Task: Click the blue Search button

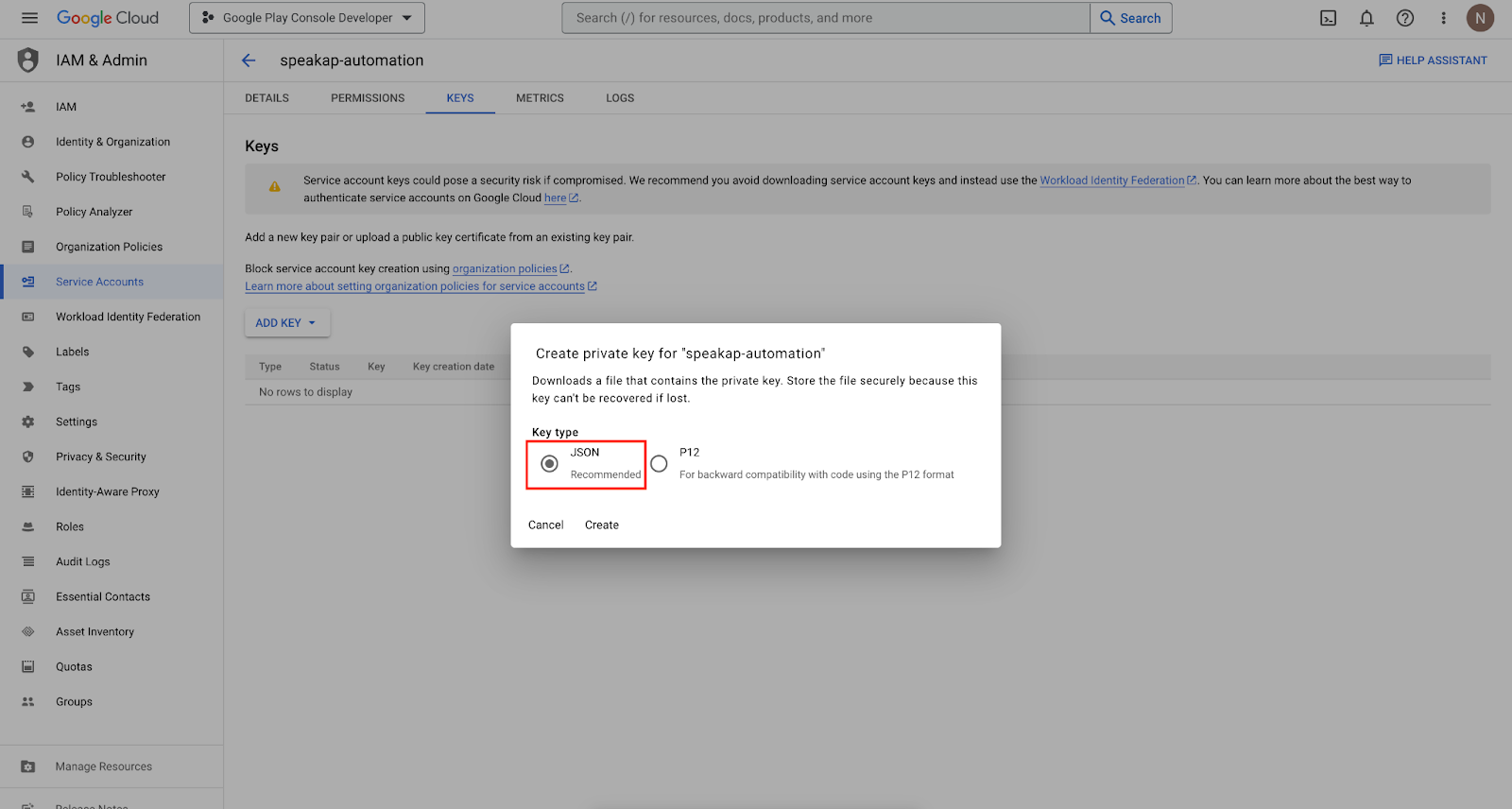Action: click(x=1131, y=18)
